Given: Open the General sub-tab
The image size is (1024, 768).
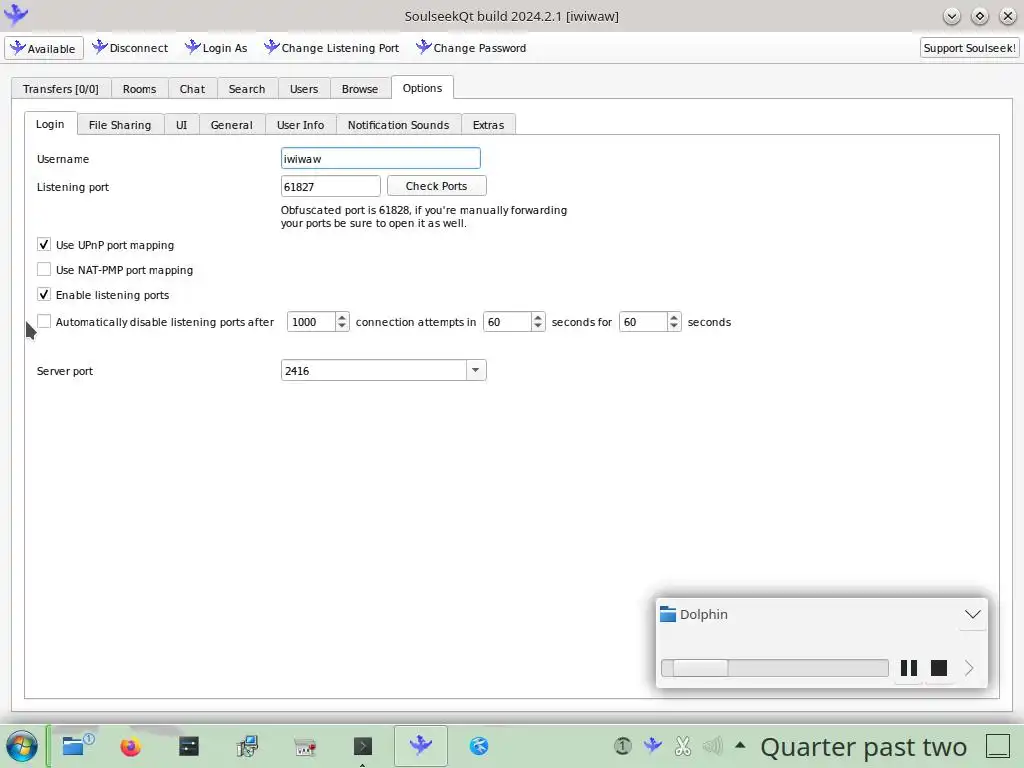Looking at the screenshot, I should click(231, 125).
